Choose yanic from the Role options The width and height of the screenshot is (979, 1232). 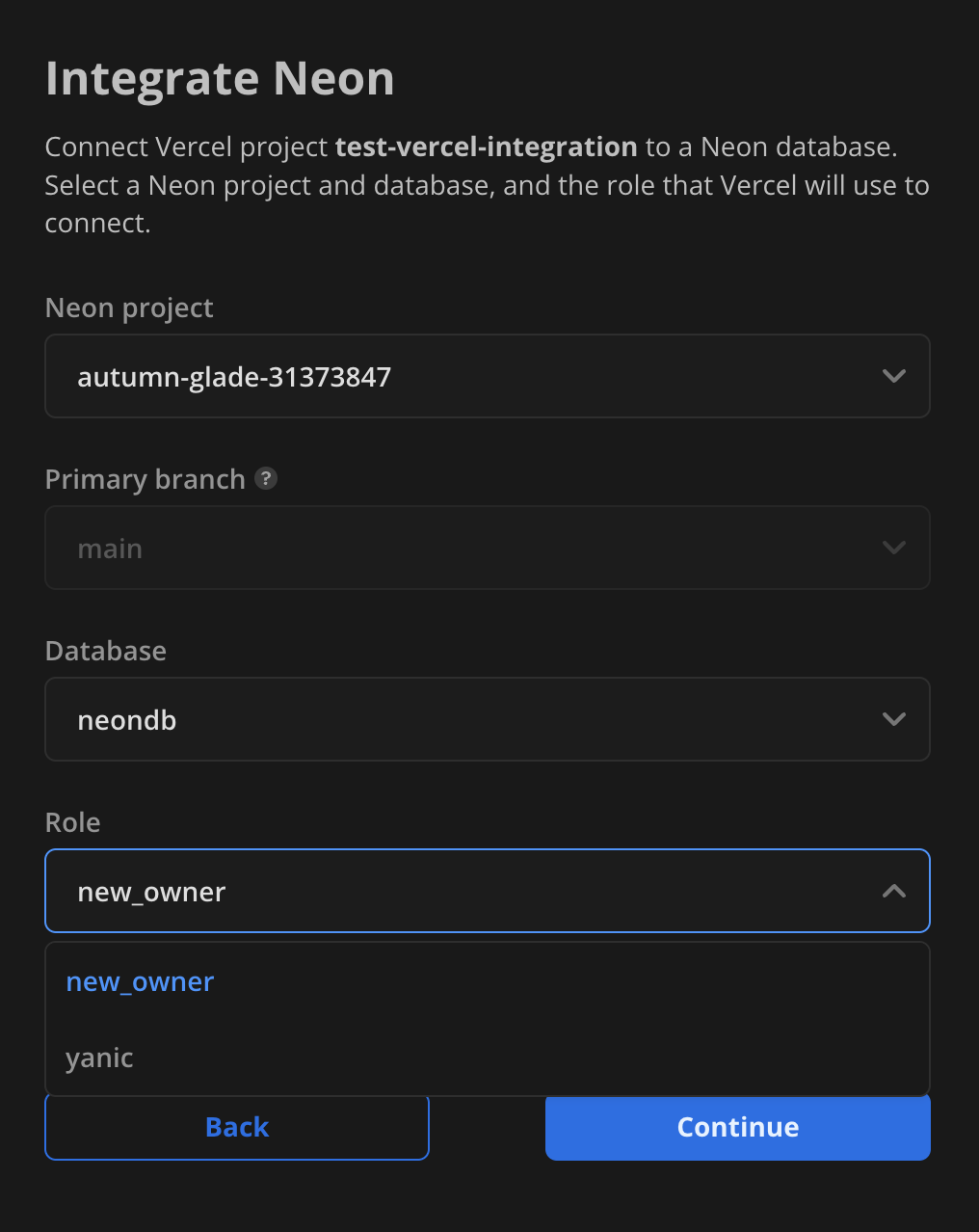[x=100, y=1058]
